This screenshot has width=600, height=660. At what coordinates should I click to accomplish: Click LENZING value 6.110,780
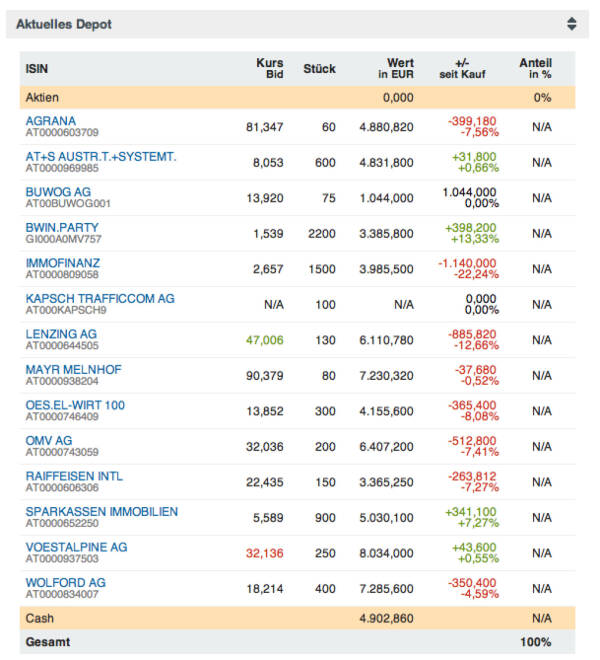(x=386, y=340)
